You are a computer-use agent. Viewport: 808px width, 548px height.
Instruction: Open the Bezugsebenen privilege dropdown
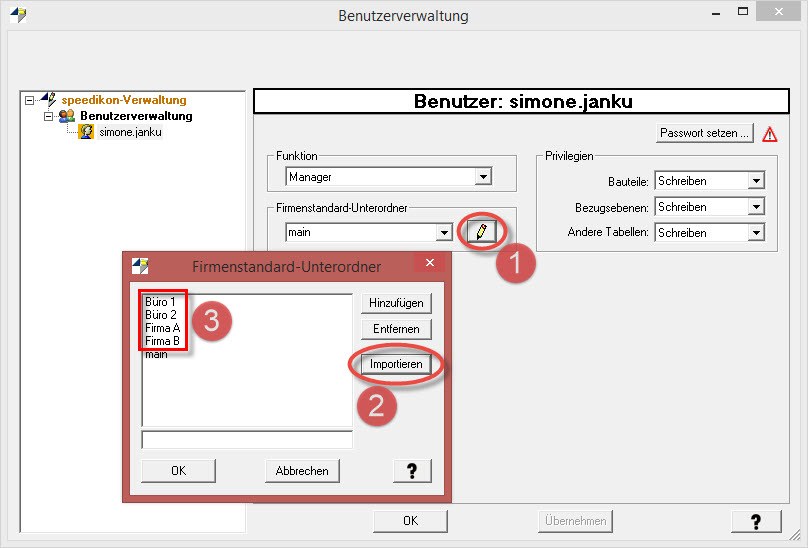pyautogui.click(x=756, y=207)
